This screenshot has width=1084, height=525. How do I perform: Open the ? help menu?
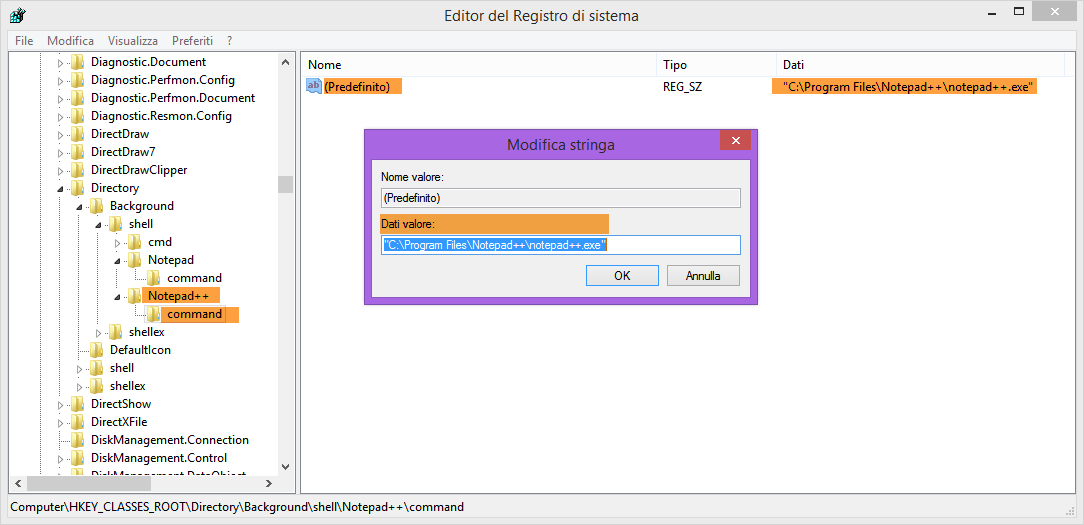click(230, 41)
